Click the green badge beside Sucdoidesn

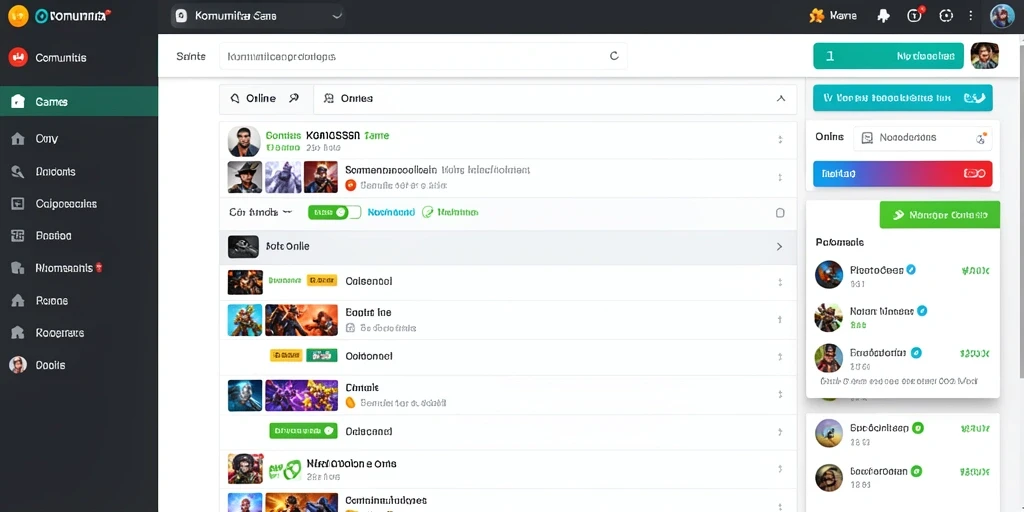[x=918, y=428]
